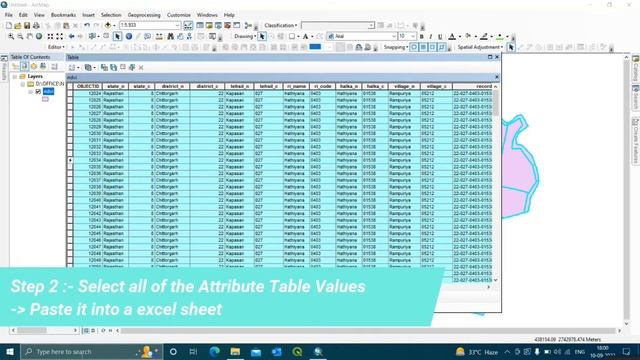Open the Classification dropdown
This screenshot has height=360, width=640.
280,25
